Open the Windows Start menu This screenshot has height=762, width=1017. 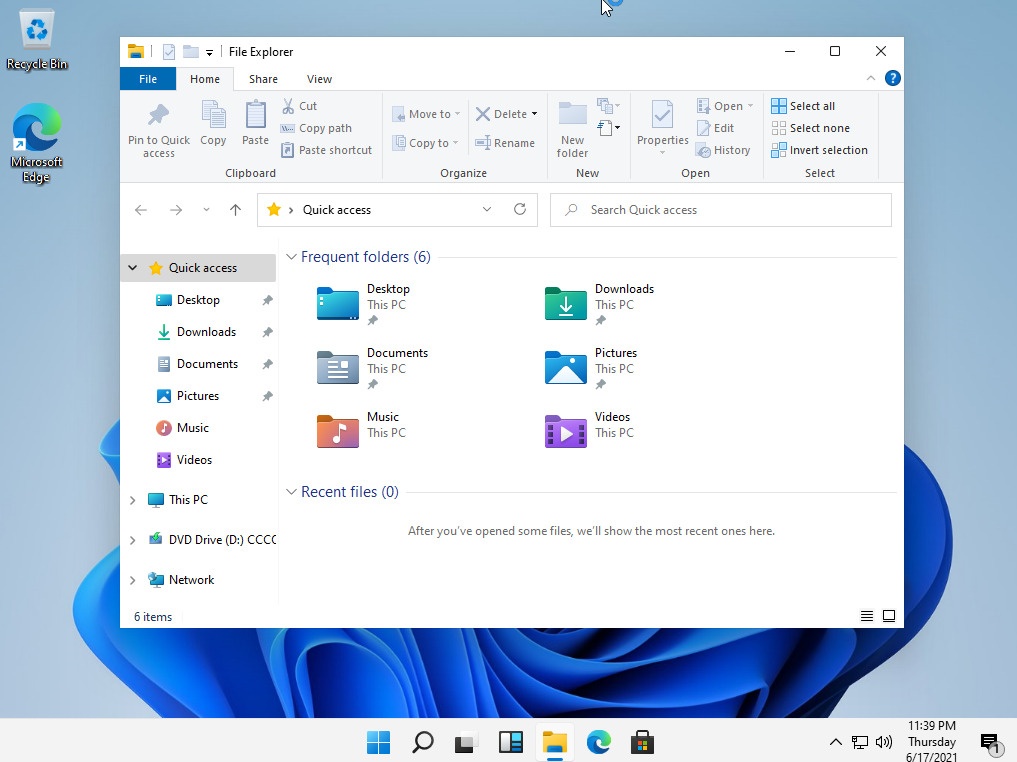click(378, 742)
